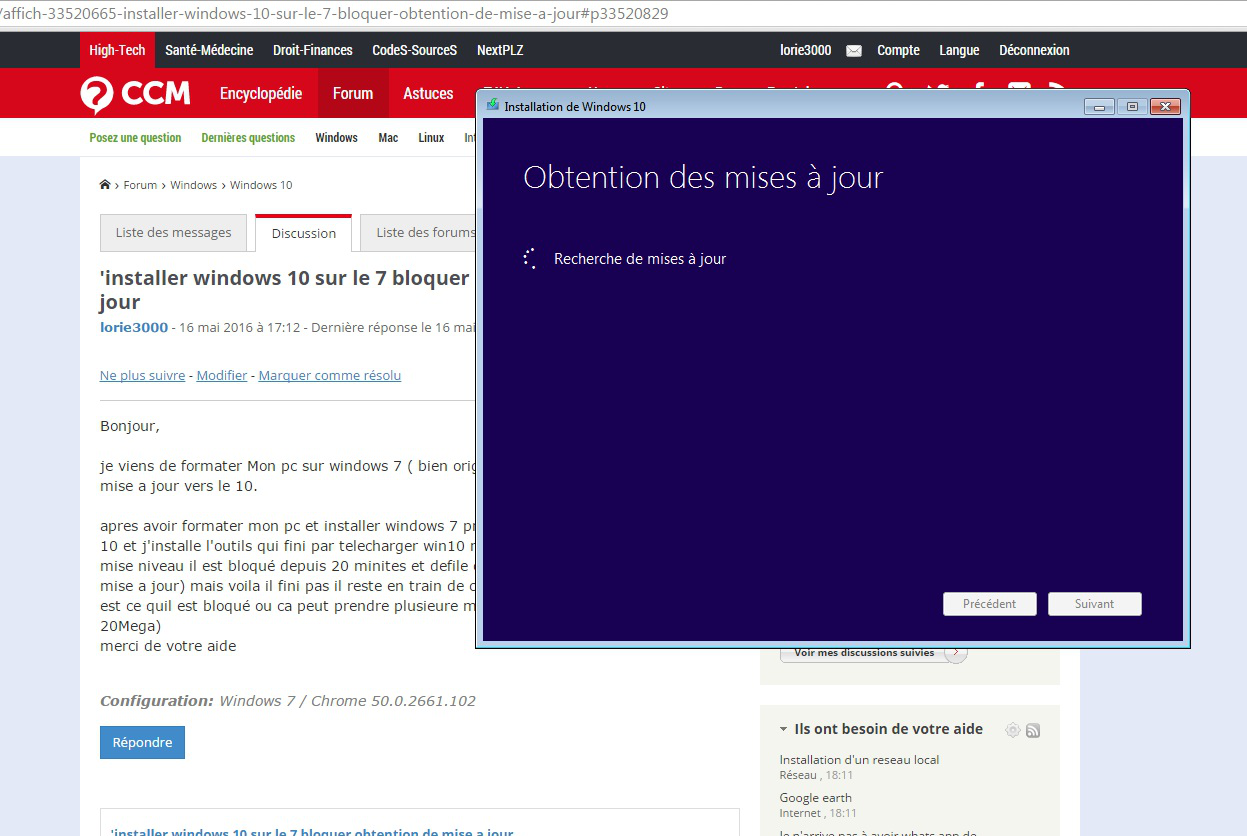Open the Droit-Finances section
Image resolution: width=1247 pixels, height=836 pixels.
[x=313, y=50]
